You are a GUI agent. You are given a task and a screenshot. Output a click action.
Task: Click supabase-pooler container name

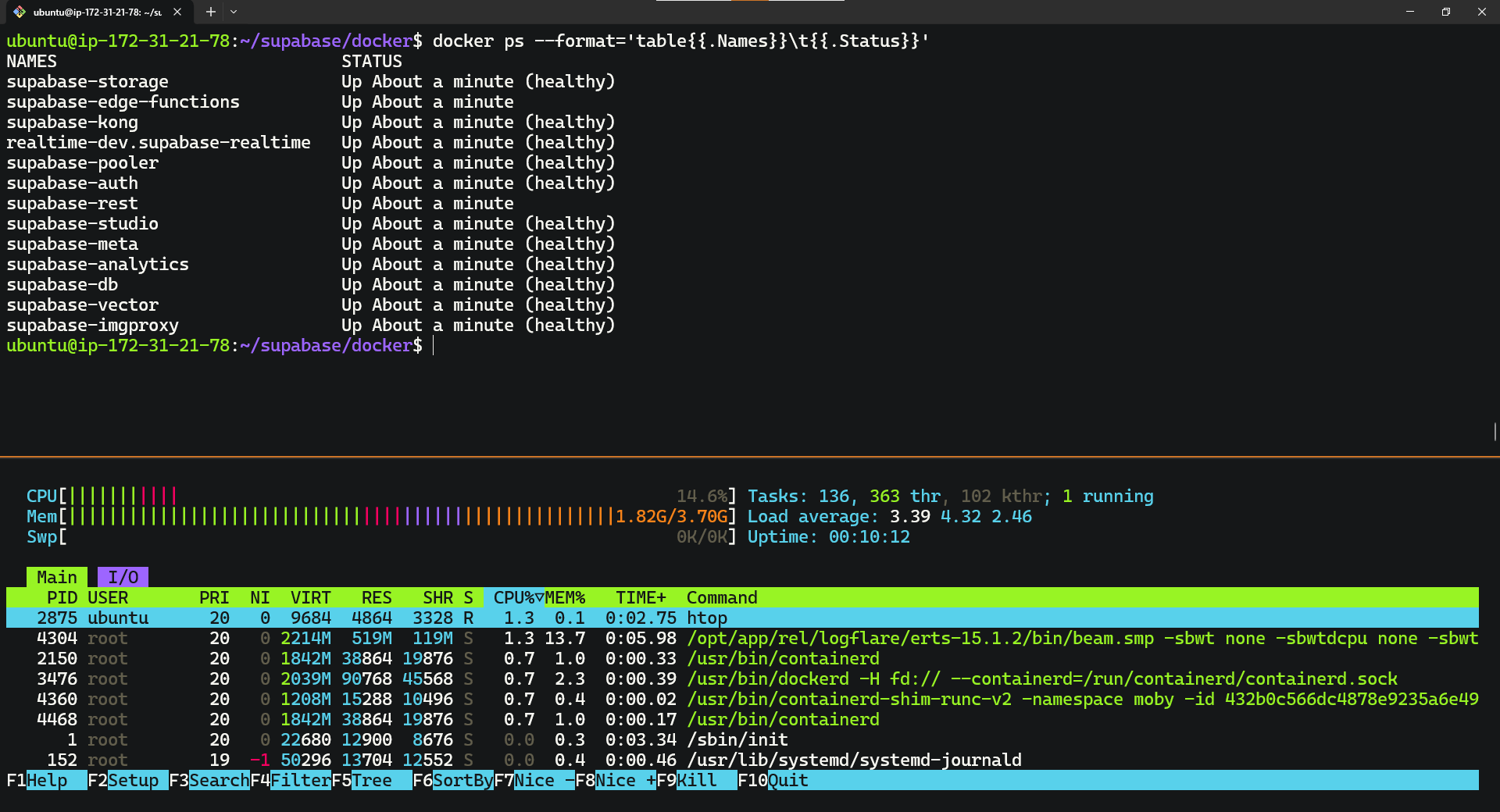click(x=83, y=162)
